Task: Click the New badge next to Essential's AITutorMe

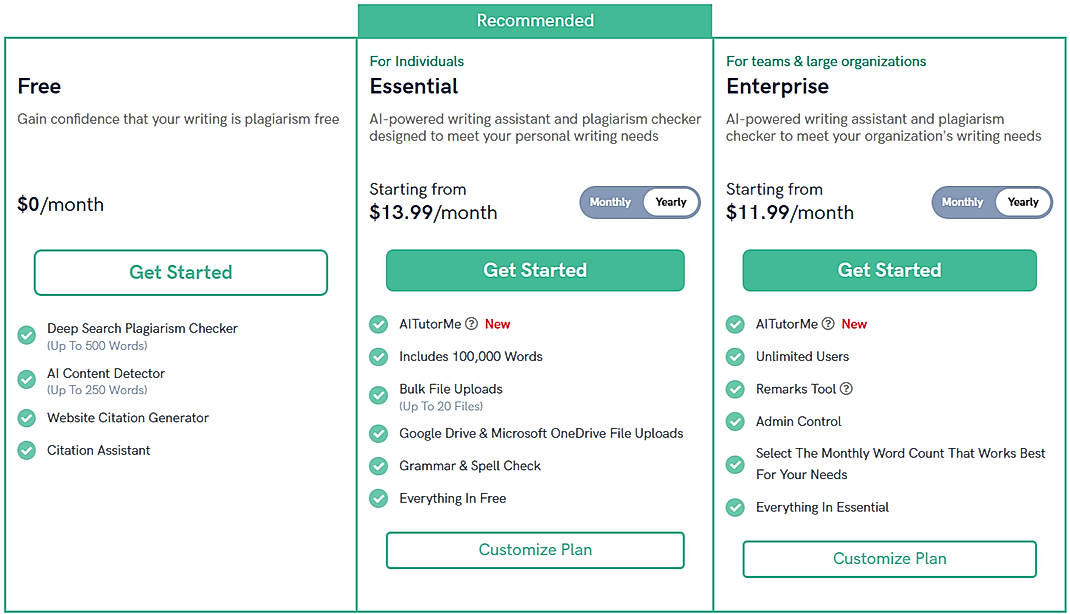Action: 499,323
